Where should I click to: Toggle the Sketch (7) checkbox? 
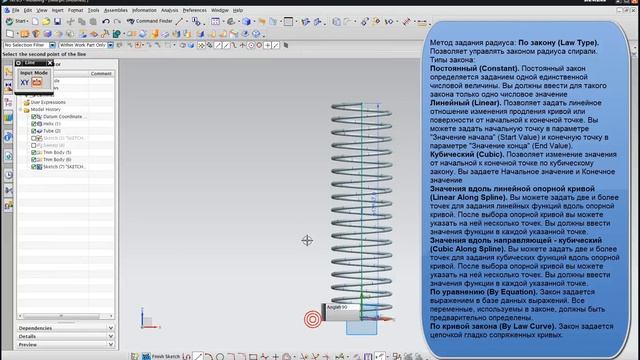coord(34,167)
